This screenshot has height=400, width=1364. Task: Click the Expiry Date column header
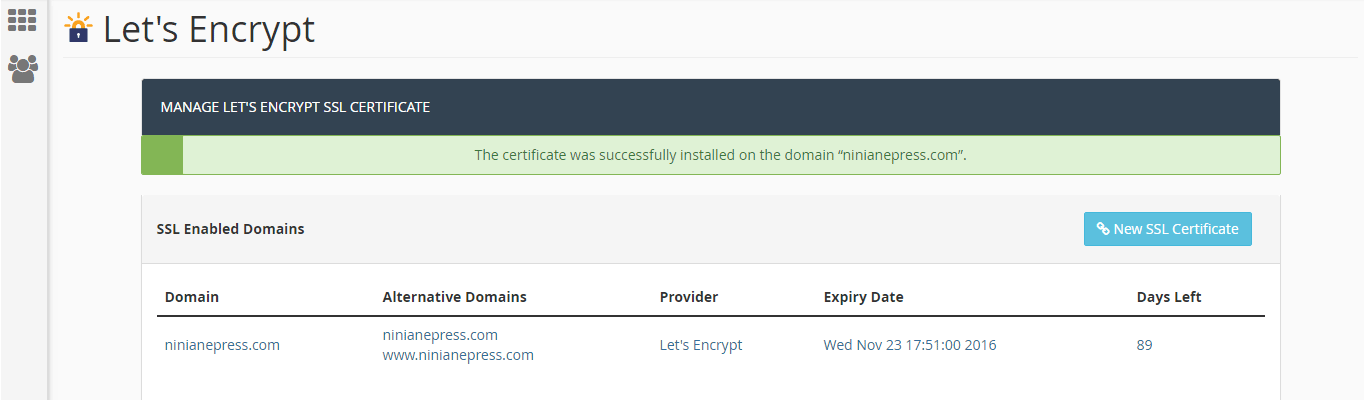[864, 297]
